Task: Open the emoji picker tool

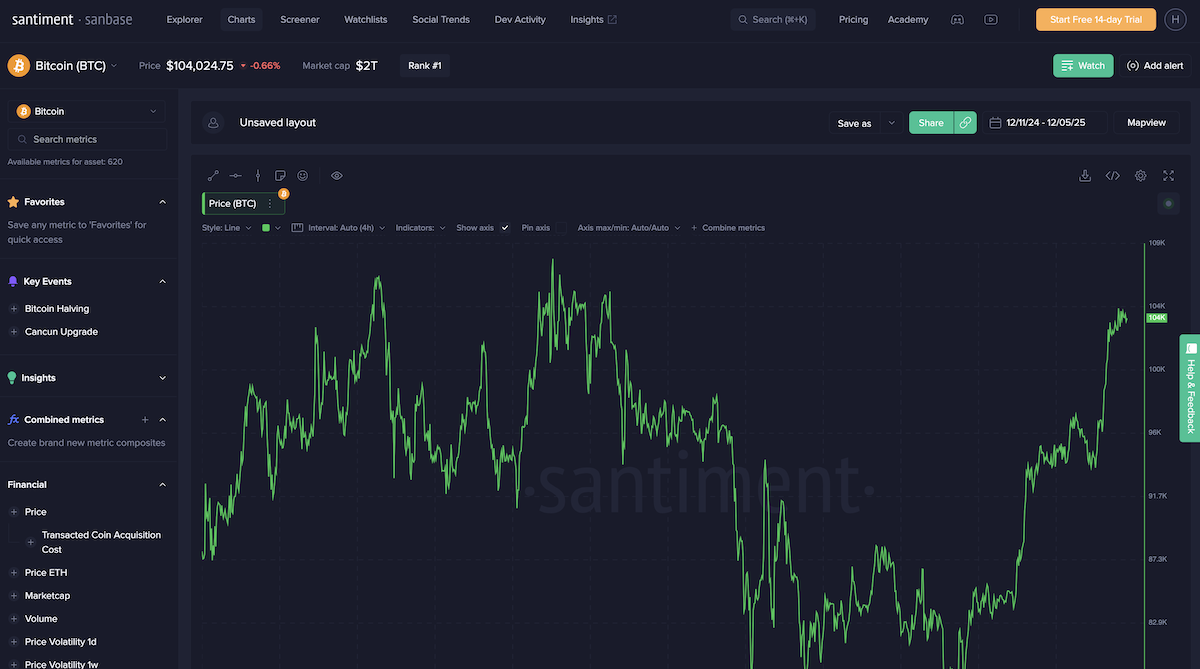Action: [x=303, y=176]
